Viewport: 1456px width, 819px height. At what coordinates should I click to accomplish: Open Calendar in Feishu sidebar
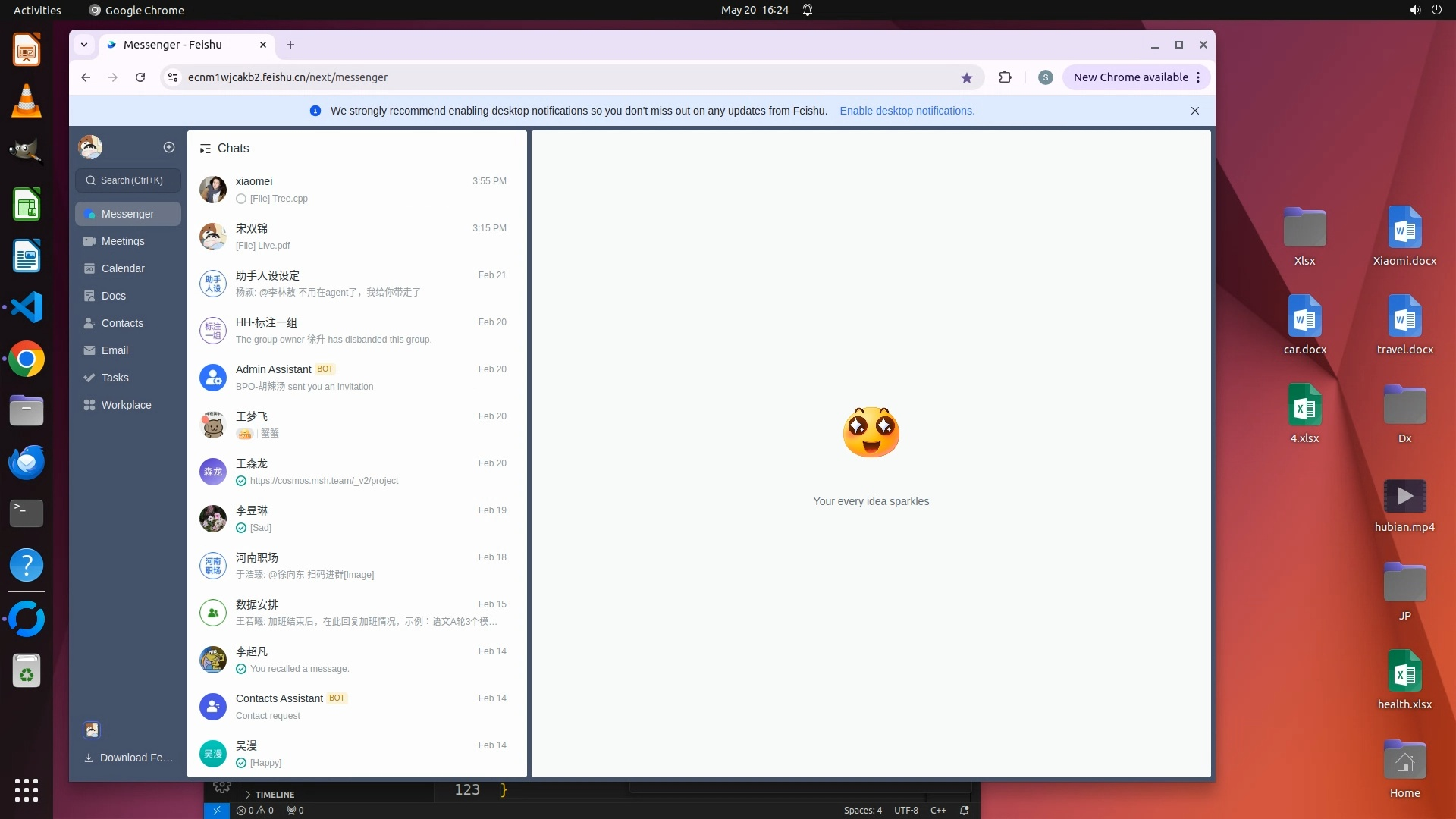(x=123, y=268)
